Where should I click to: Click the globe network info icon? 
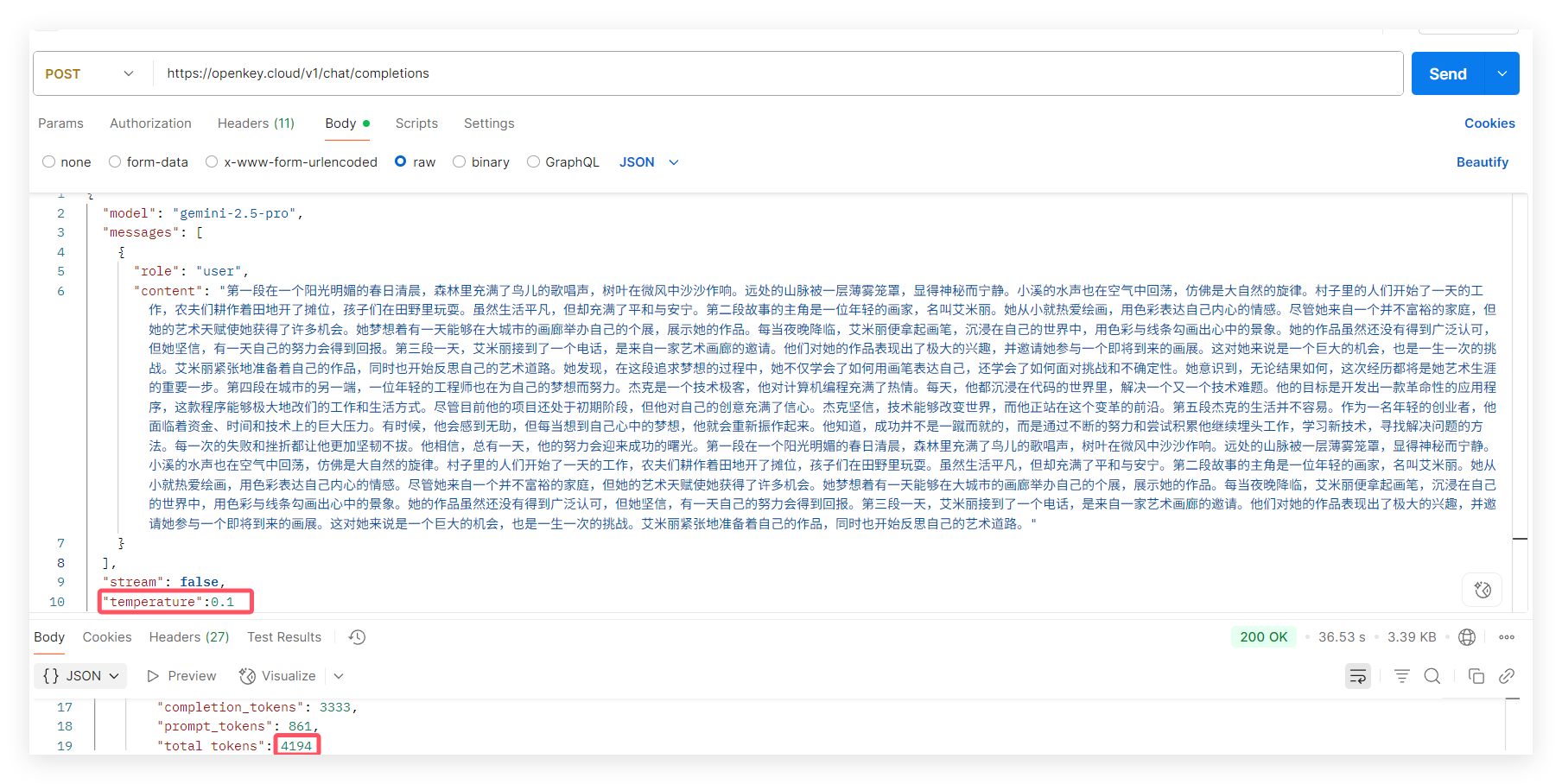(x=1466, y=637)
